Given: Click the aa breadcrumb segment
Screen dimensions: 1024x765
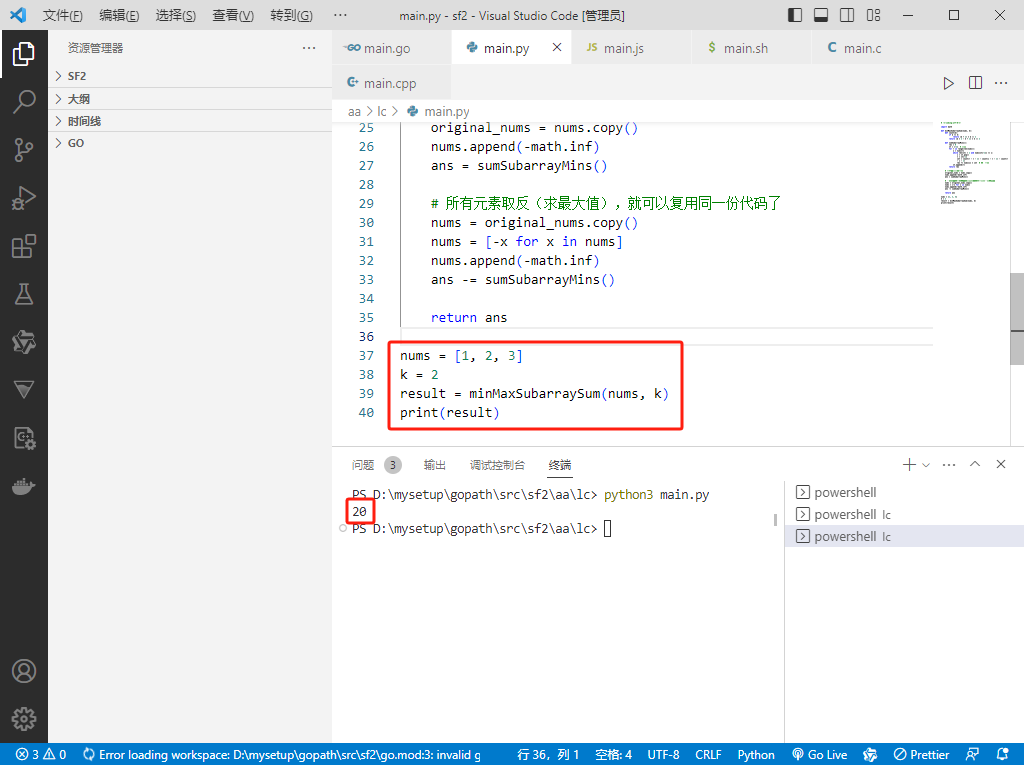Looking at the screenshot, I should point(354,112).
